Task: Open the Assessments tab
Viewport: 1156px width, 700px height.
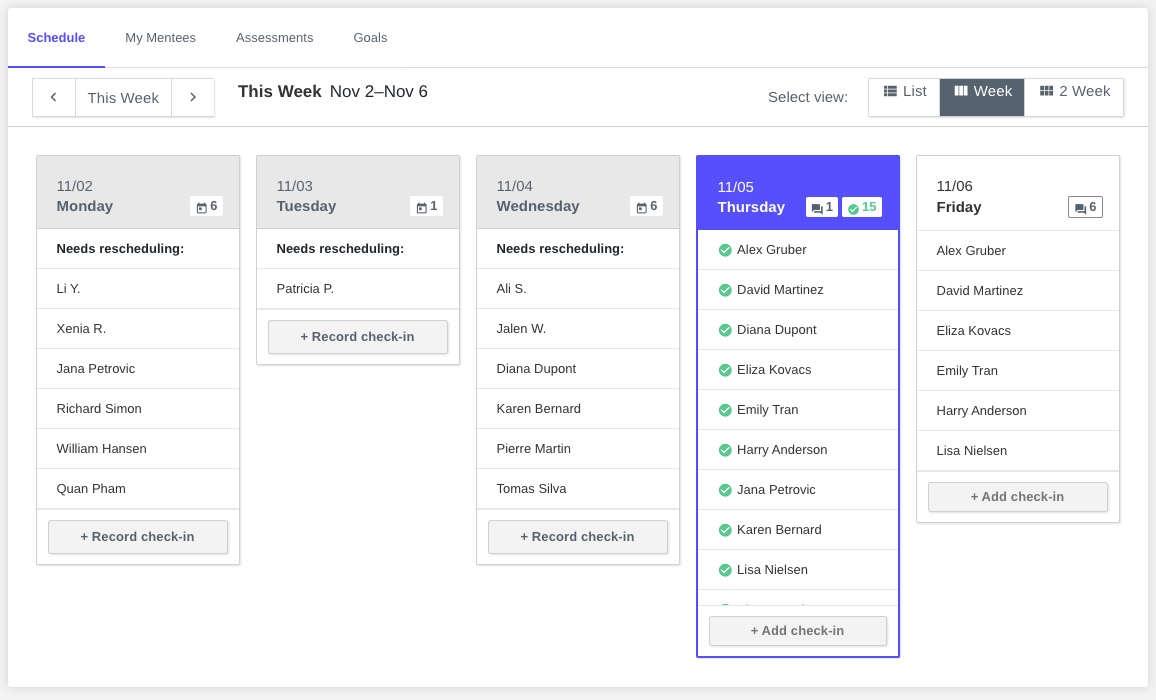Action: [274, 38]
